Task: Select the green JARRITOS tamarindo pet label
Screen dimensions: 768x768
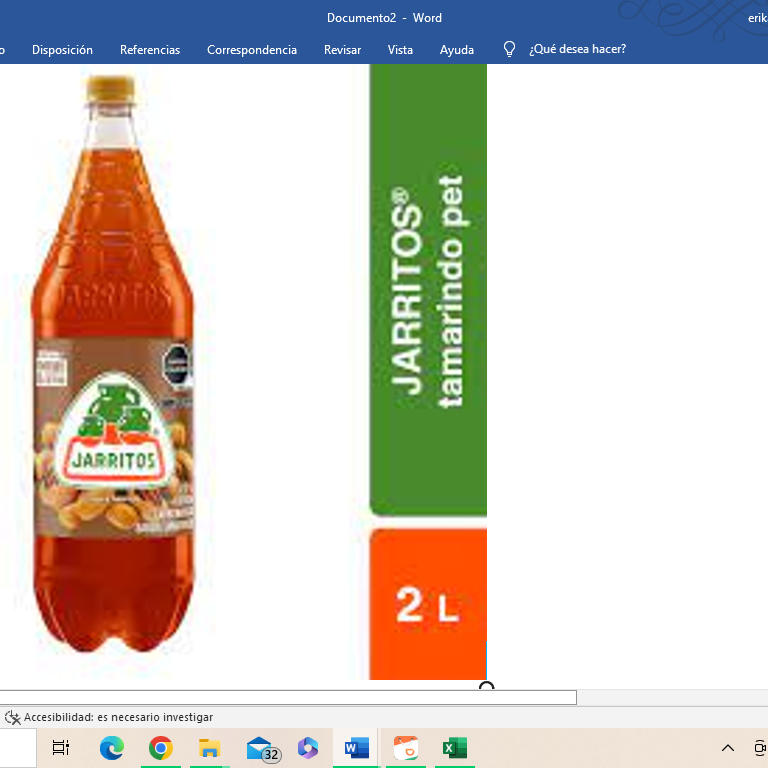Action: point(428,290)
